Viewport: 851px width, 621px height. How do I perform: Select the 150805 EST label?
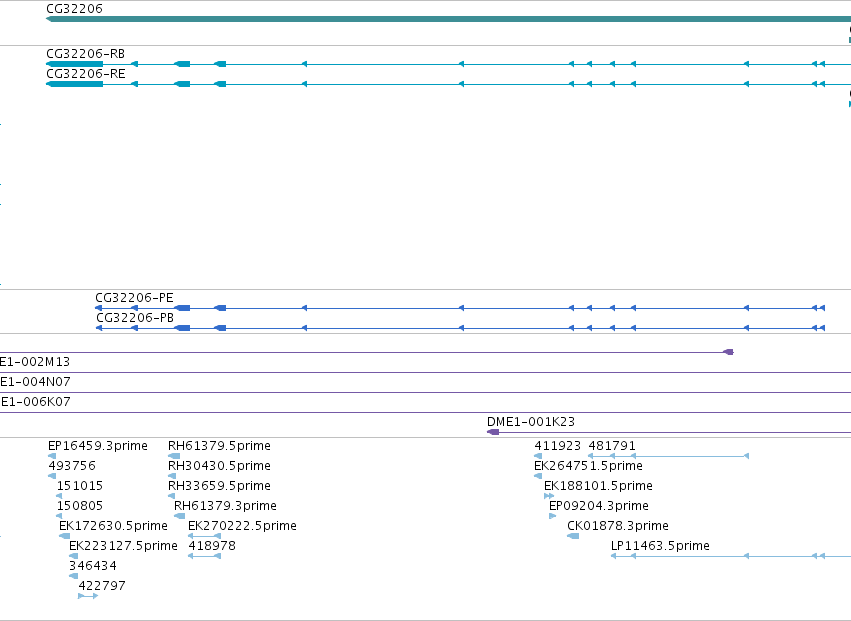tap(80, 506)
